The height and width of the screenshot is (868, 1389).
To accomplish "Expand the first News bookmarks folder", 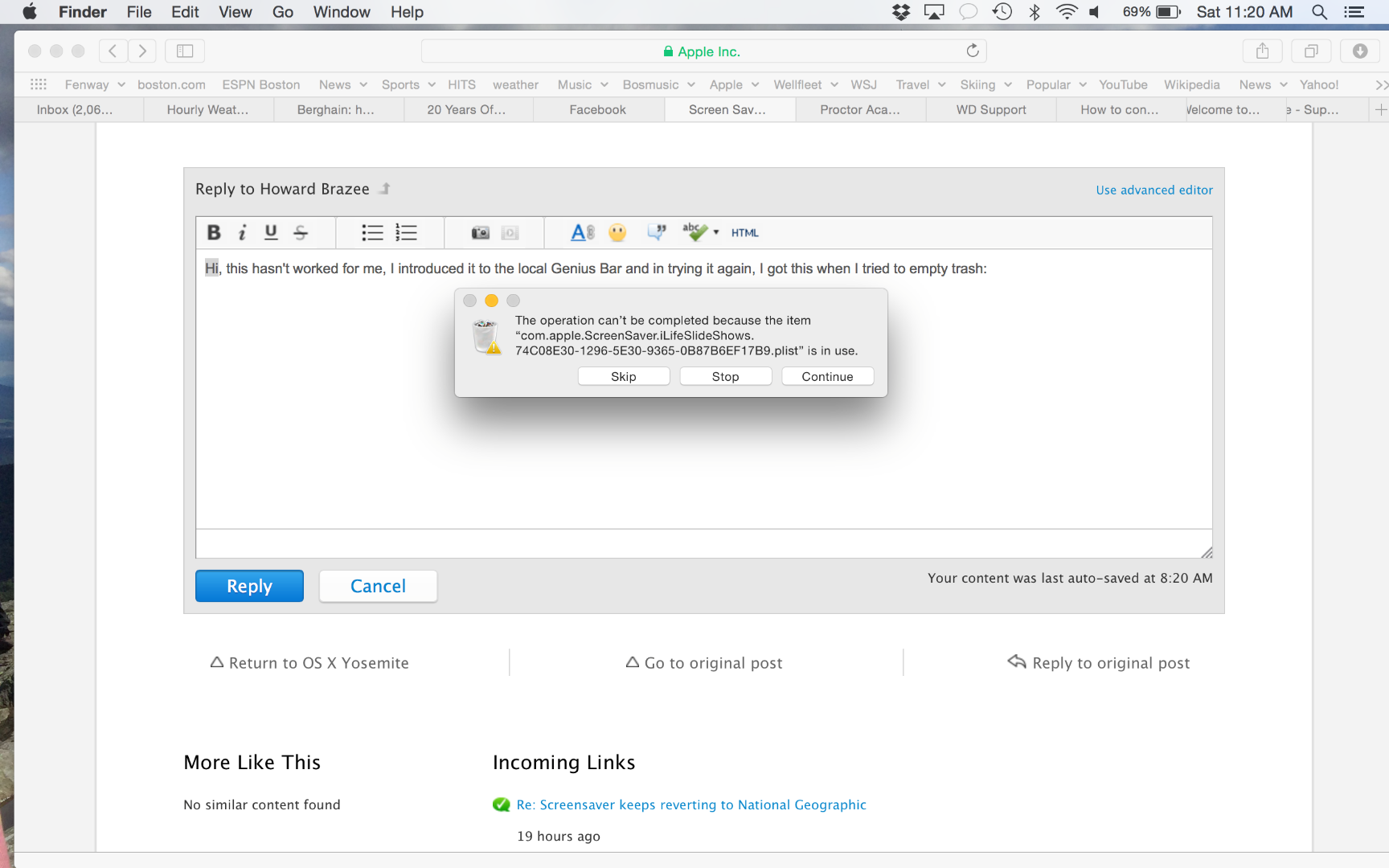I will 343,84.
